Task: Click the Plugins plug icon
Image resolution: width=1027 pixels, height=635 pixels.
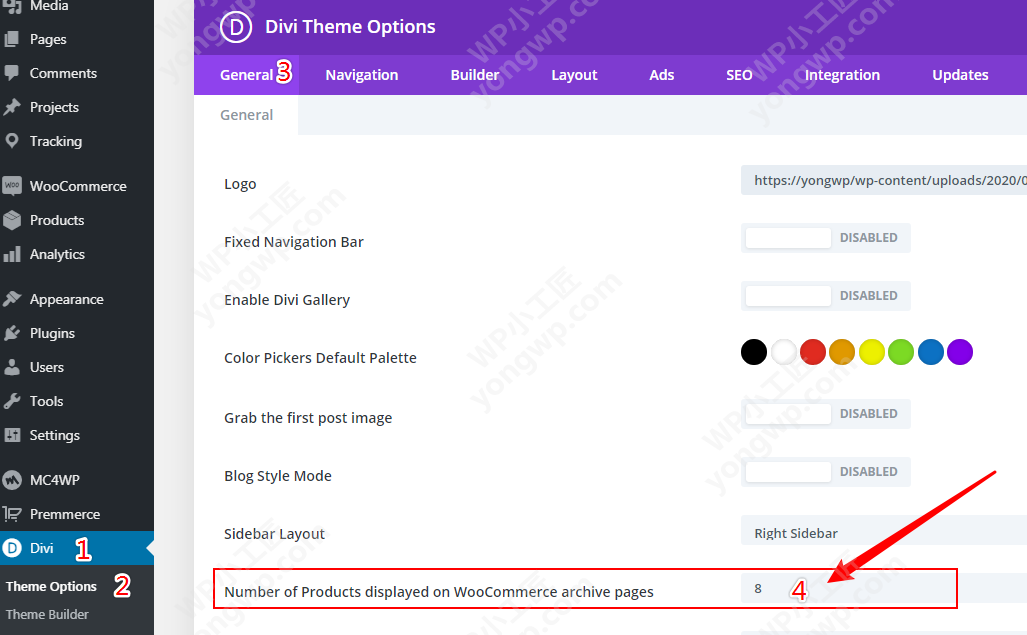Action: pyautogui.click(x=12, y=333)
